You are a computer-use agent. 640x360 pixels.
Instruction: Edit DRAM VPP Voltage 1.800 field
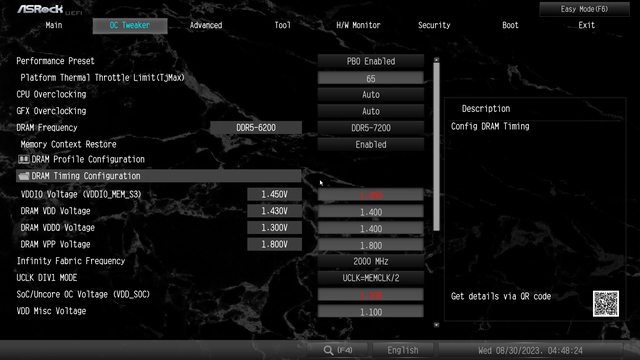pyautogui.click(x=371, y=245)
